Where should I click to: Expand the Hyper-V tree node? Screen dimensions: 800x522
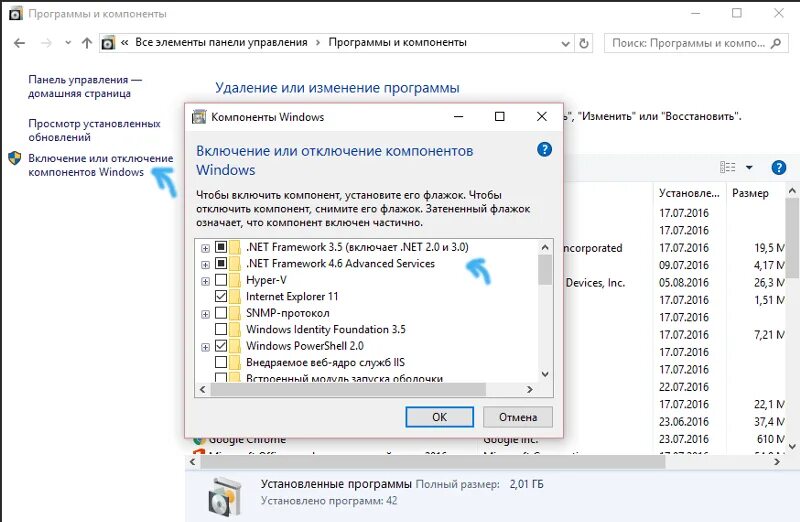click(205, 281)
